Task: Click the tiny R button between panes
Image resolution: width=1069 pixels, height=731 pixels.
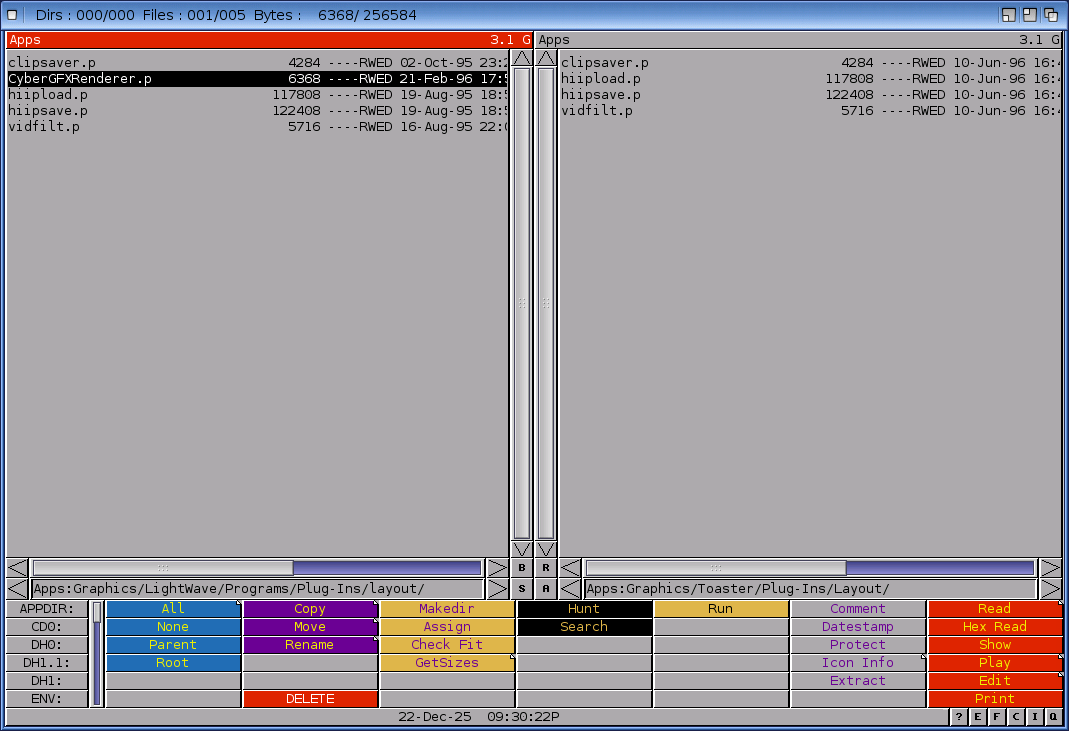Action: point(546,568)
